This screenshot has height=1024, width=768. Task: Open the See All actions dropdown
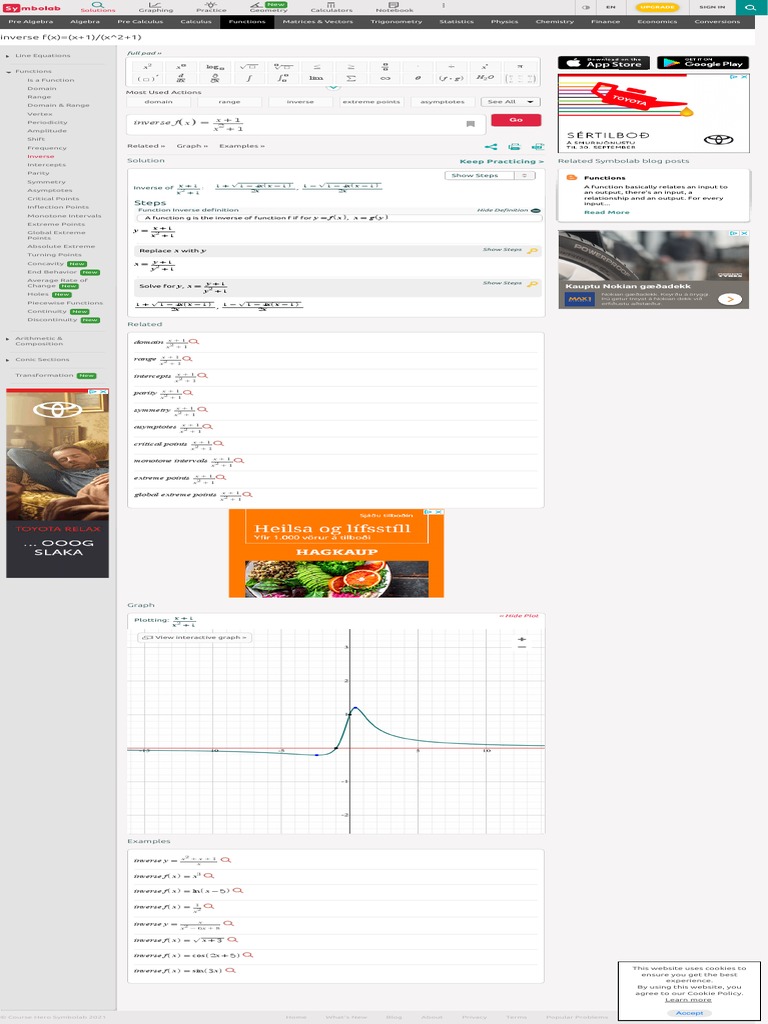[511, 102]
